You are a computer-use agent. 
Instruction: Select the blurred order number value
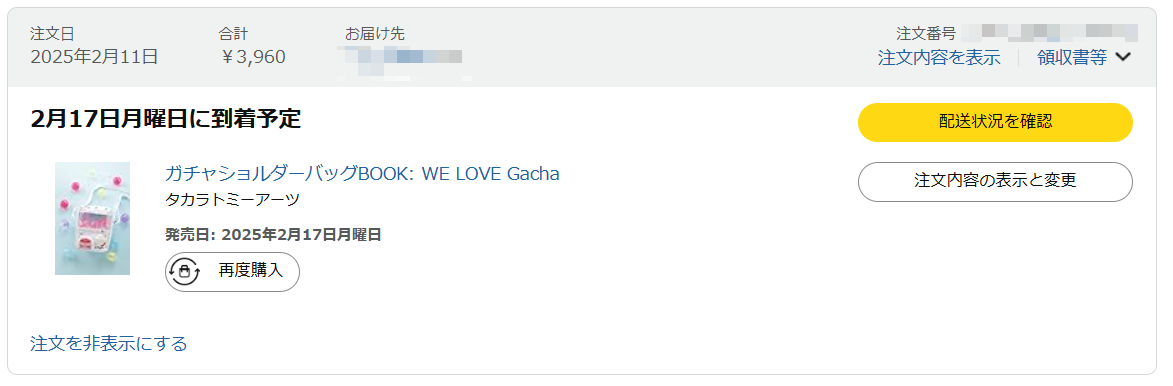coord(1050,33)
